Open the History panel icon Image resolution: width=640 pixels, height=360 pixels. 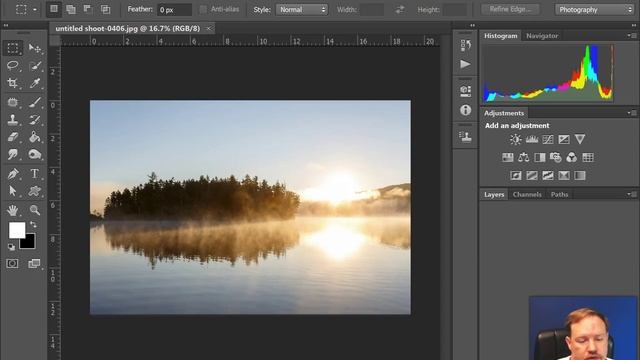(465, 45)
